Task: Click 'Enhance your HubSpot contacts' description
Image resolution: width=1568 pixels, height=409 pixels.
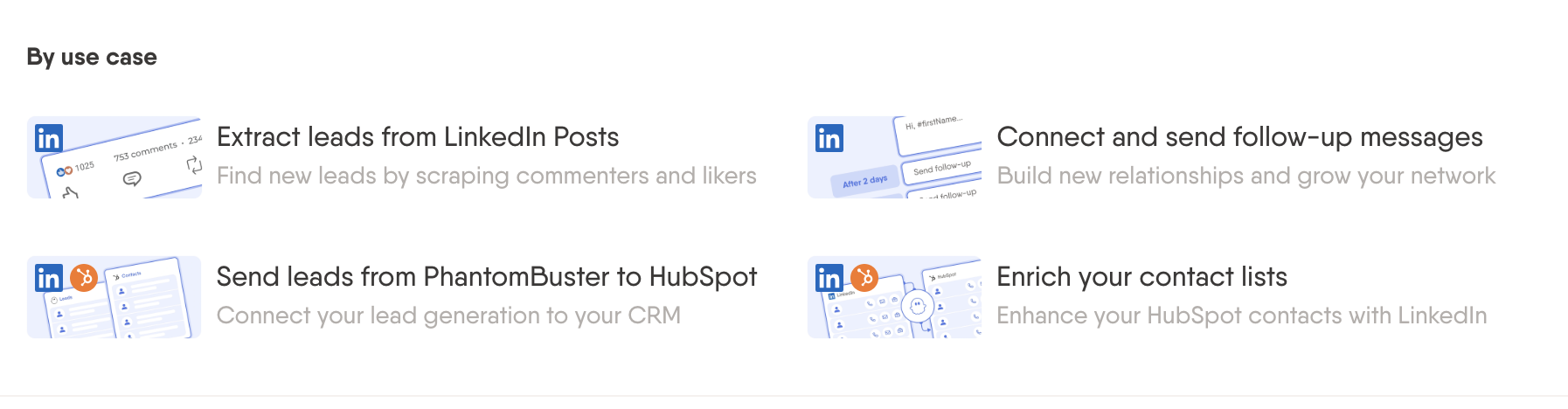Action: click(1242, 315)
